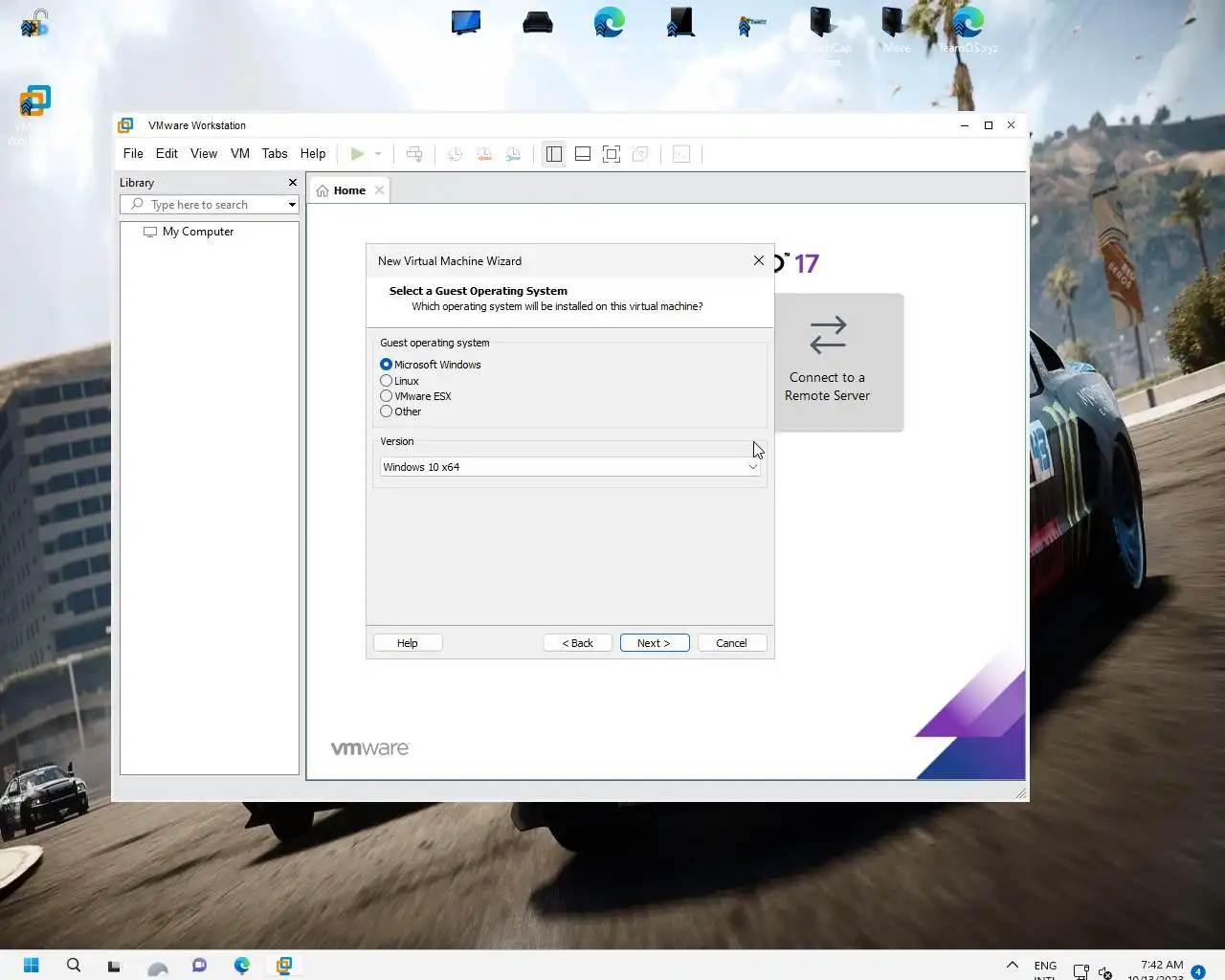
Task: Click the Connect to a Remote Server arrows icon
Action: [828, 335]
